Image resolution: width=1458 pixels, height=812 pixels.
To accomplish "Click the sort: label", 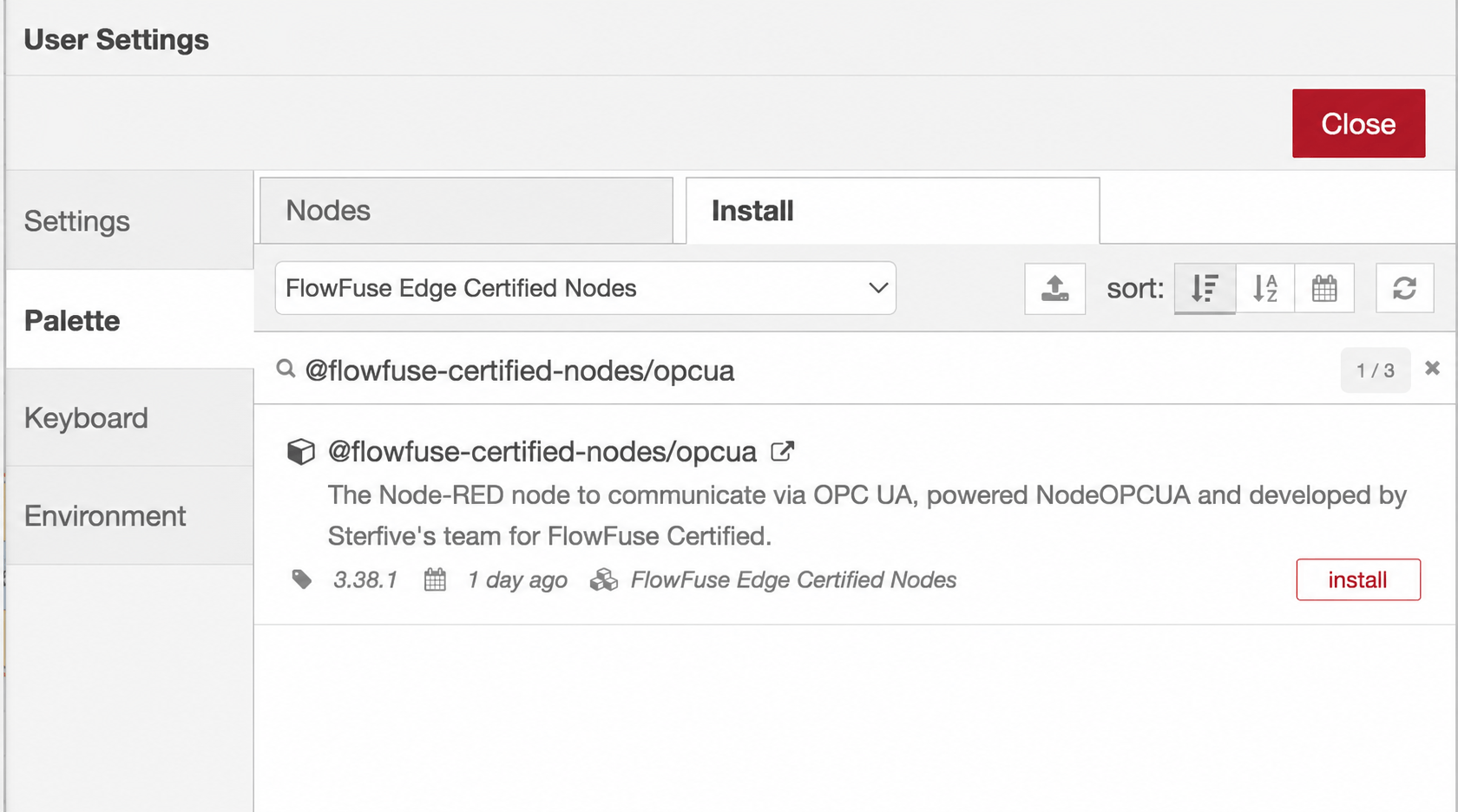I will (x=1135, y=288).
